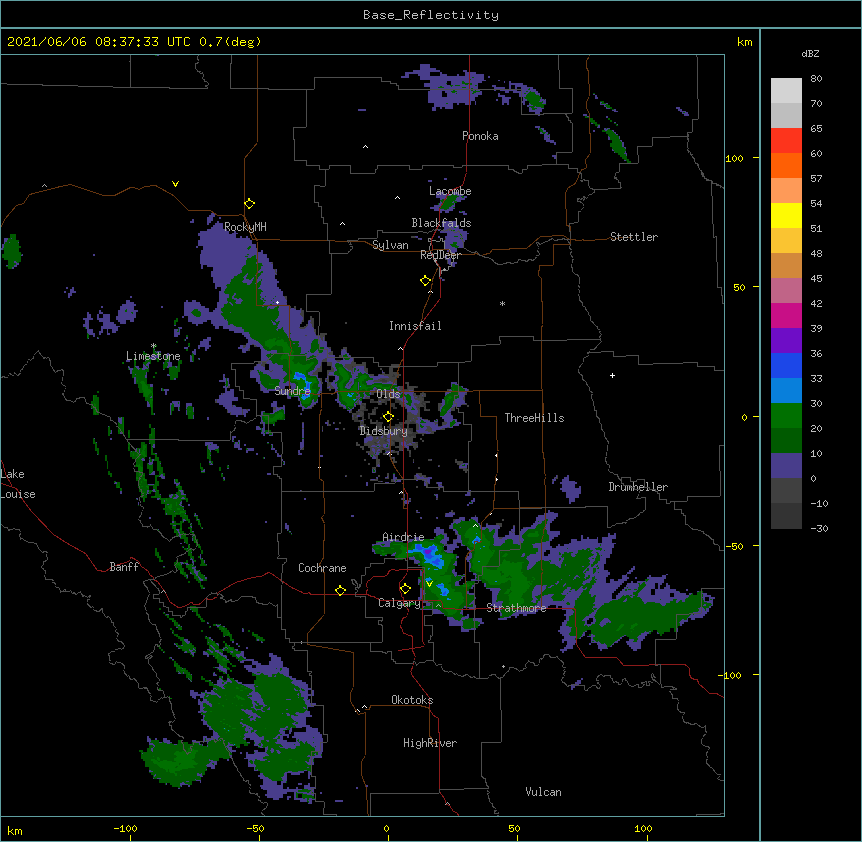Click the yellow V marker east of Calgary
Image resolution: width=862 pixels, height=842 pixels.
pyautogui.click(x=429, y=584)
